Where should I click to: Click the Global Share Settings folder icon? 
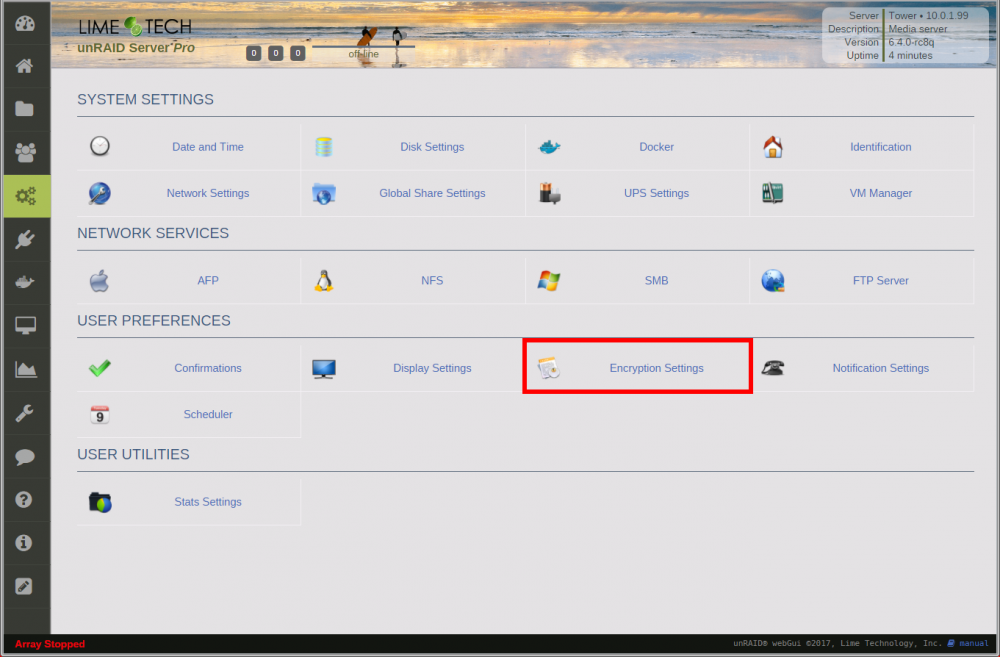pyautogui.click(x=324, y=193)
